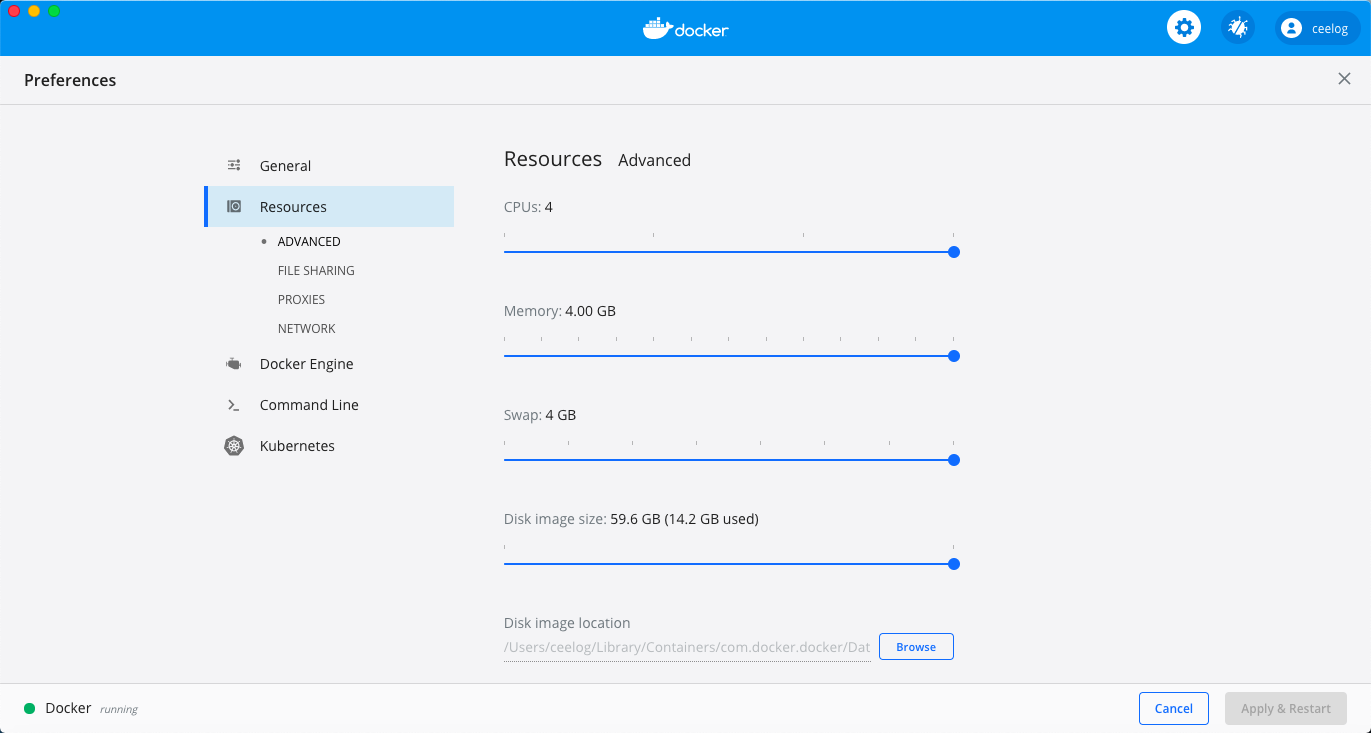Click the Disk image size slider handle

tap(954, 564)
